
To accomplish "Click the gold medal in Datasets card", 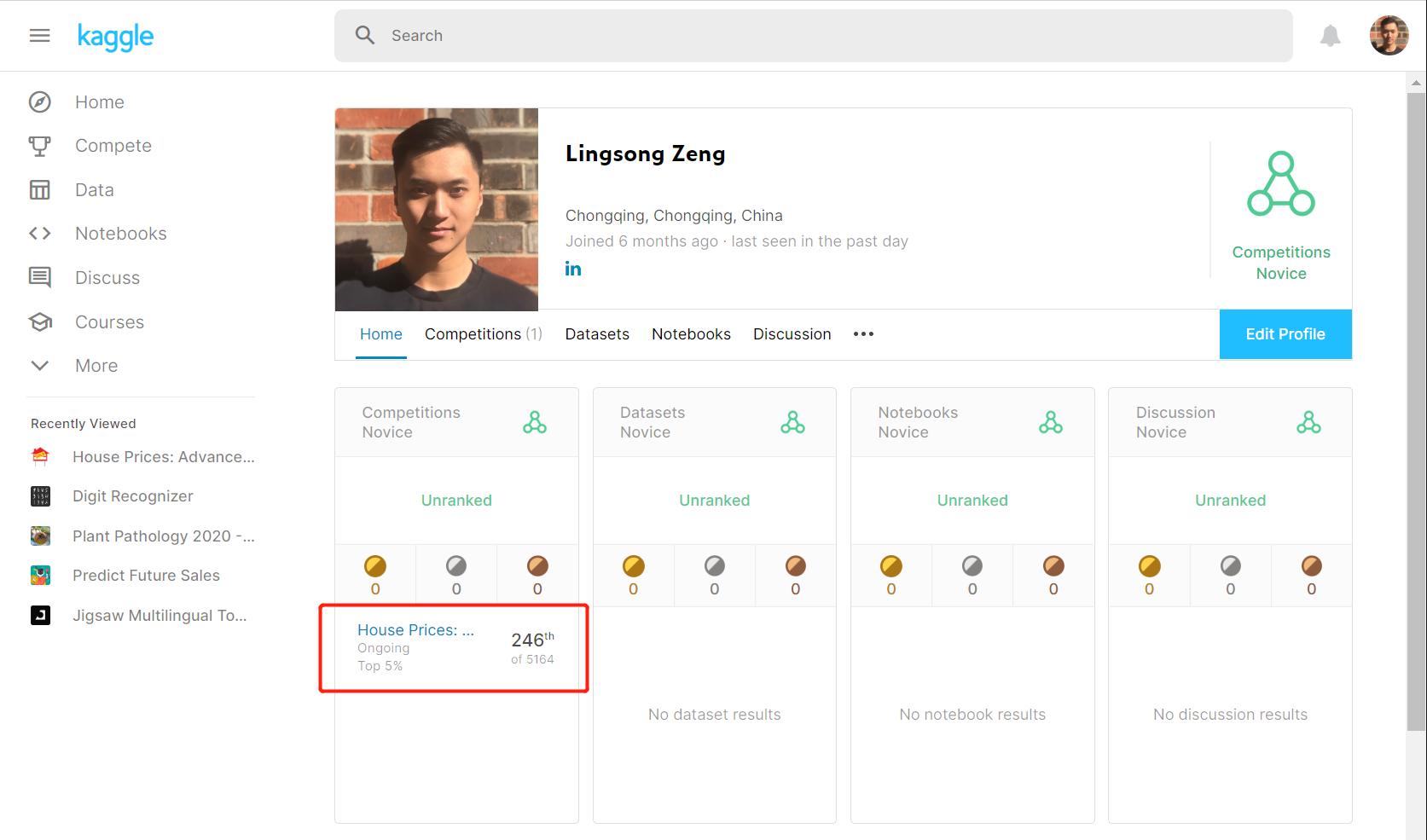I will coord(634,566).
